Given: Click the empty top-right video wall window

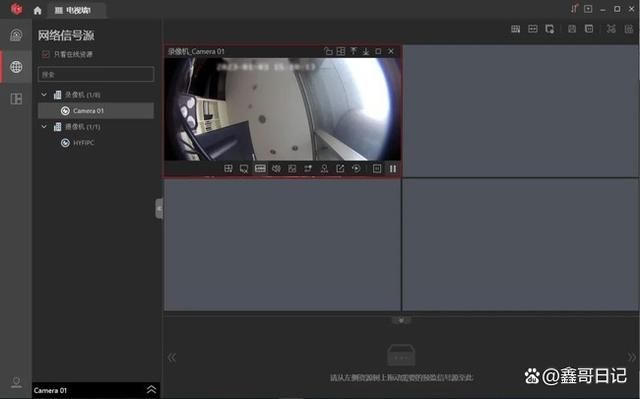Looking at the screenshot, I should pyautogui.click(x=521, y=111).
